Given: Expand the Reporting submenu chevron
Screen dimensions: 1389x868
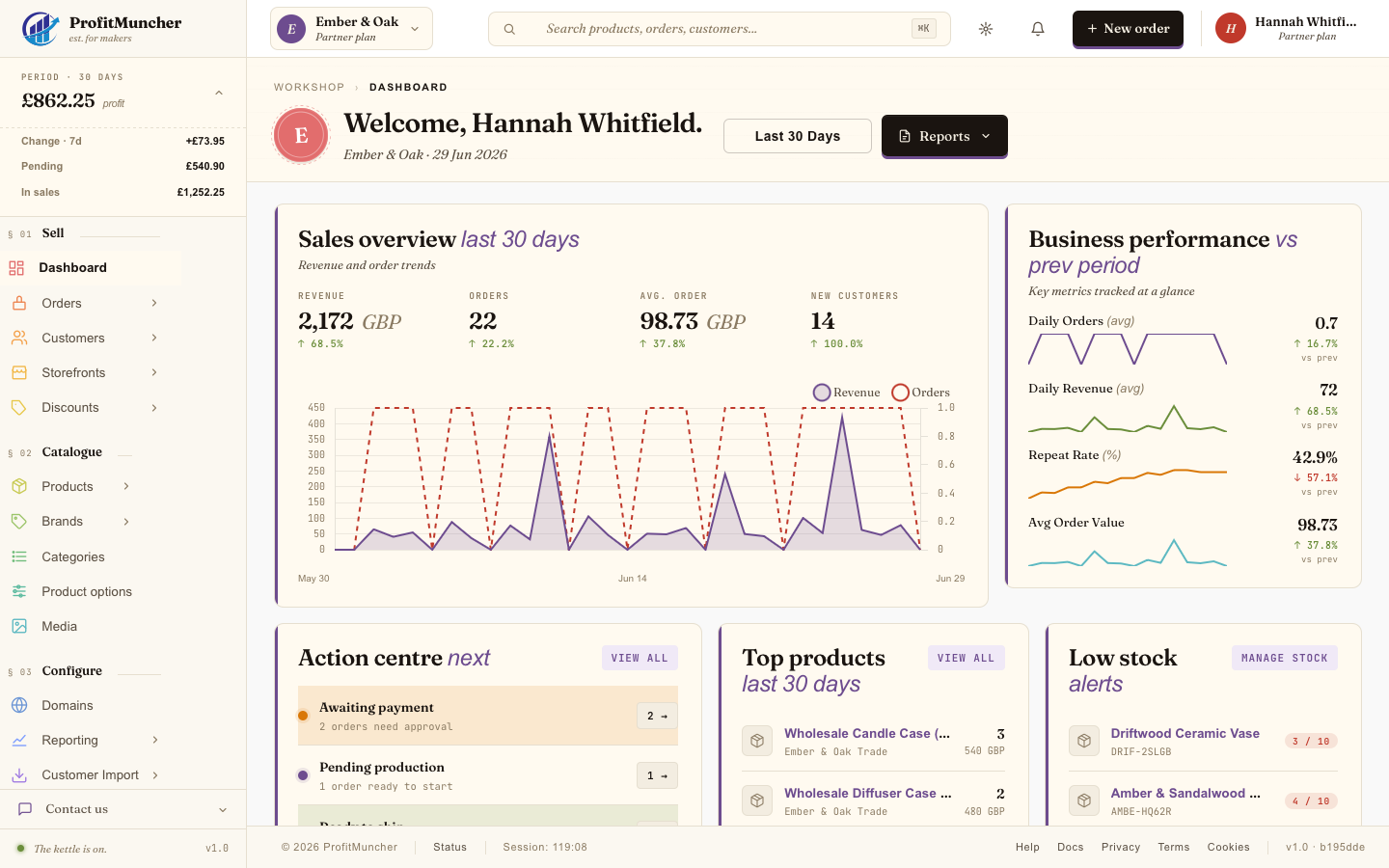Looking at the screenshot, I should click(154, 740).
